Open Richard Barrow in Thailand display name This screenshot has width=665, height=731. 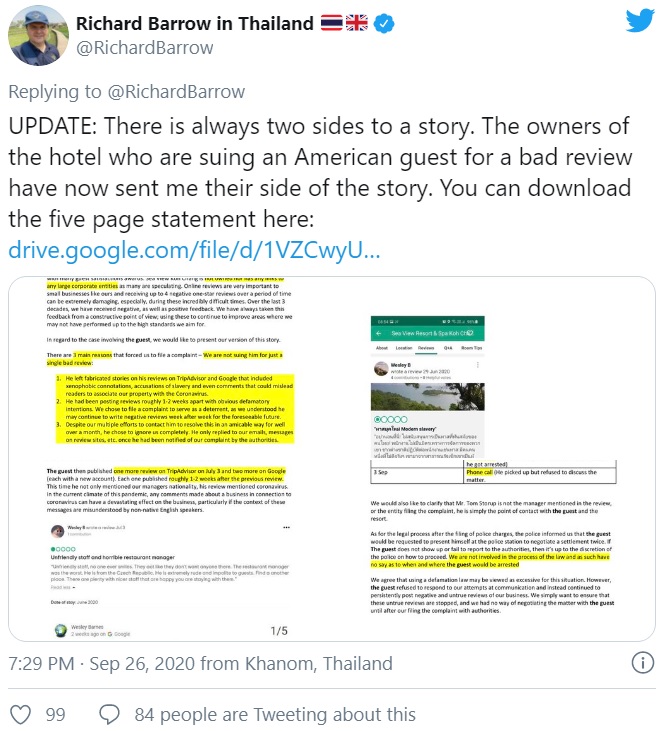pos(195,23)
